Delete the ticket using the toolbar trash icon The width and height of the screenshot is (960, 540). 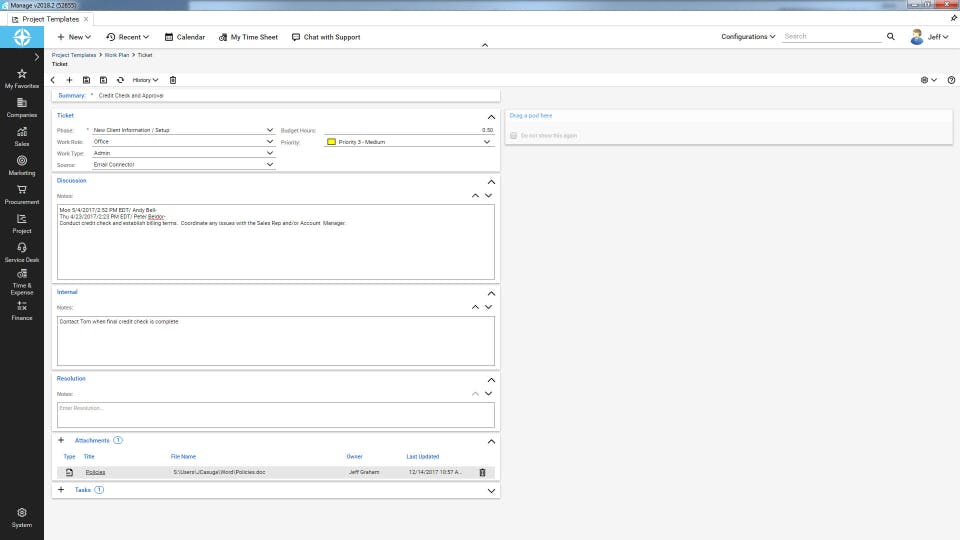pos(173,80)
